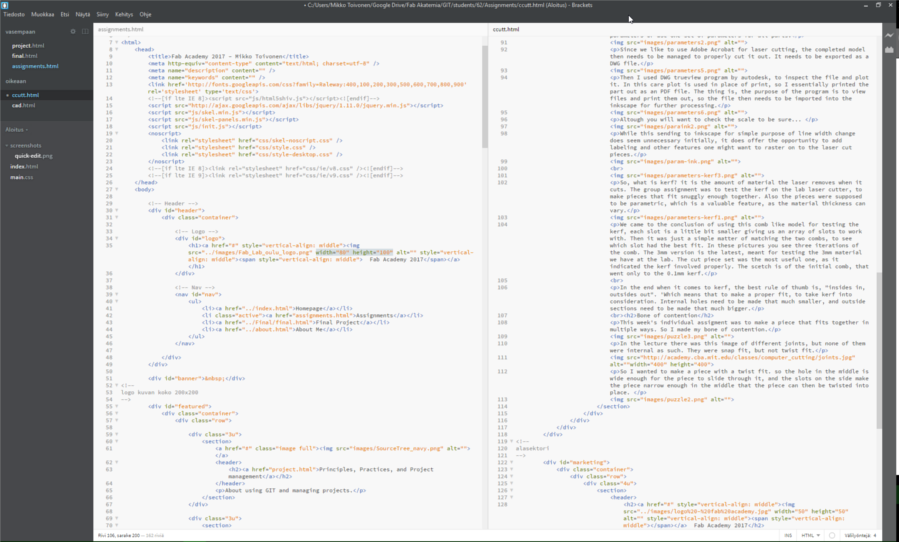Image resolution: width=899 pixels, height=542 pixels.
Task: Open working files settings gear icon
Action: (73, 32)
